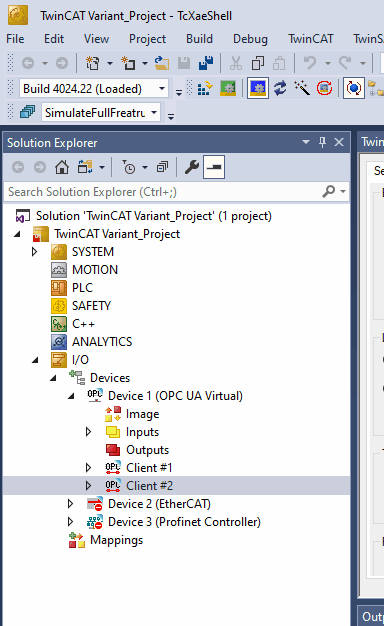
Task: Select Device 3 (Profinet Controller)
Action: point(184,522)
